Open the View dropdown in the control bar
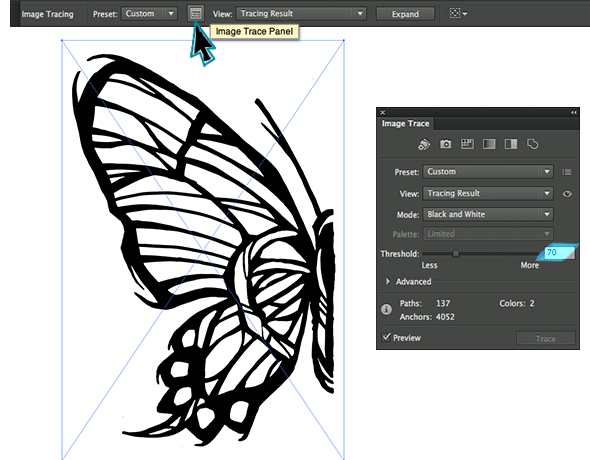The image size is (590, 460). (301, 14)
